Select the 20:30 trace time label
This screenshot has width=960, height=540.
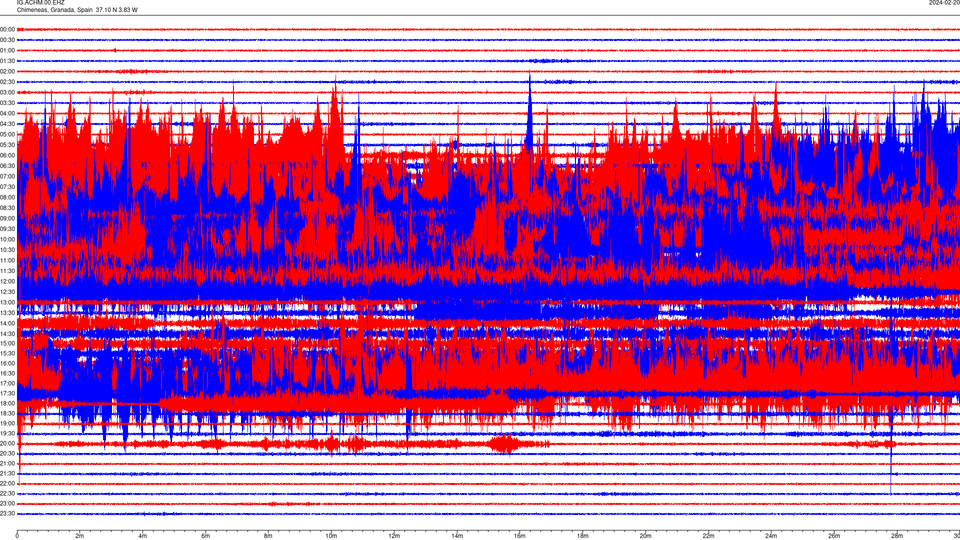tap(7, 453)
